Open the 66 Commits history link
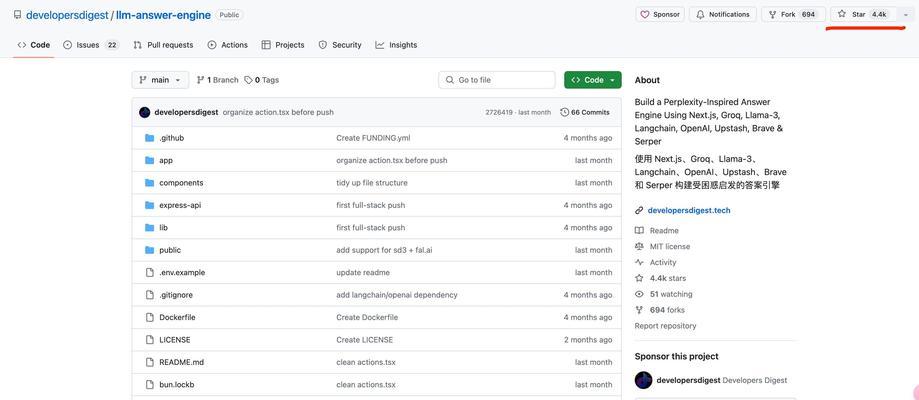 [585, 112]
